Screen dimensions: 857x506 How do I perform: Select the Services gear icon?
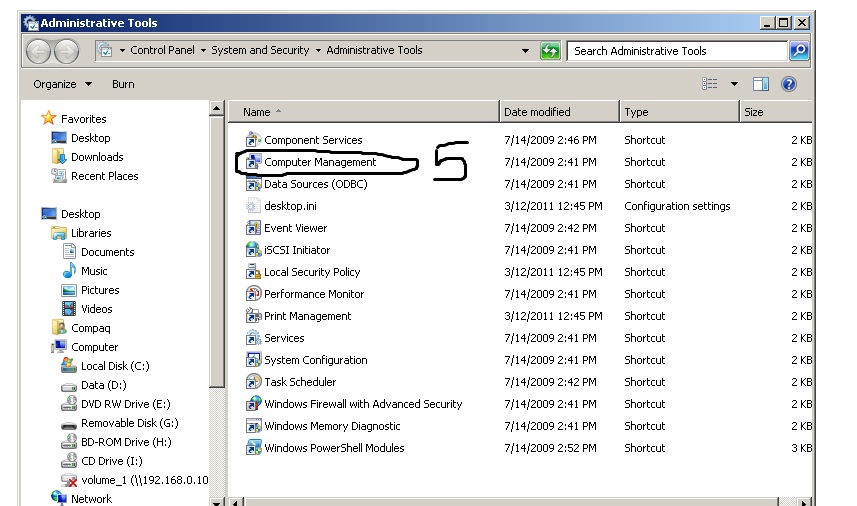253,338
